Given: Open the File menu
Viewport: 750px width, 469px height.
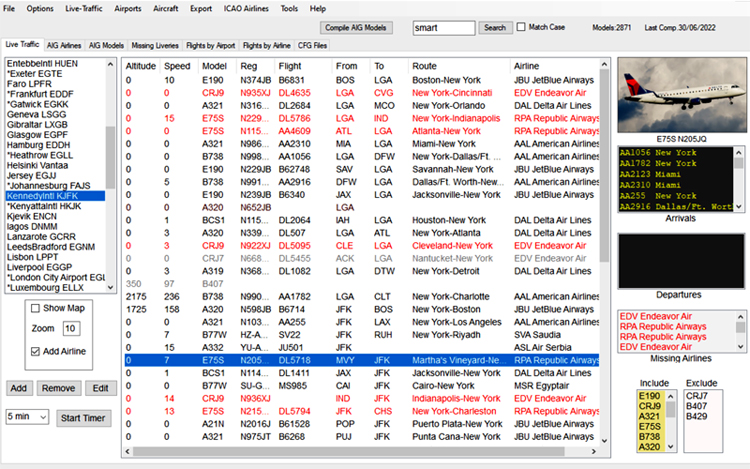Looking at the screenshot, I should (x=9, y=9).
